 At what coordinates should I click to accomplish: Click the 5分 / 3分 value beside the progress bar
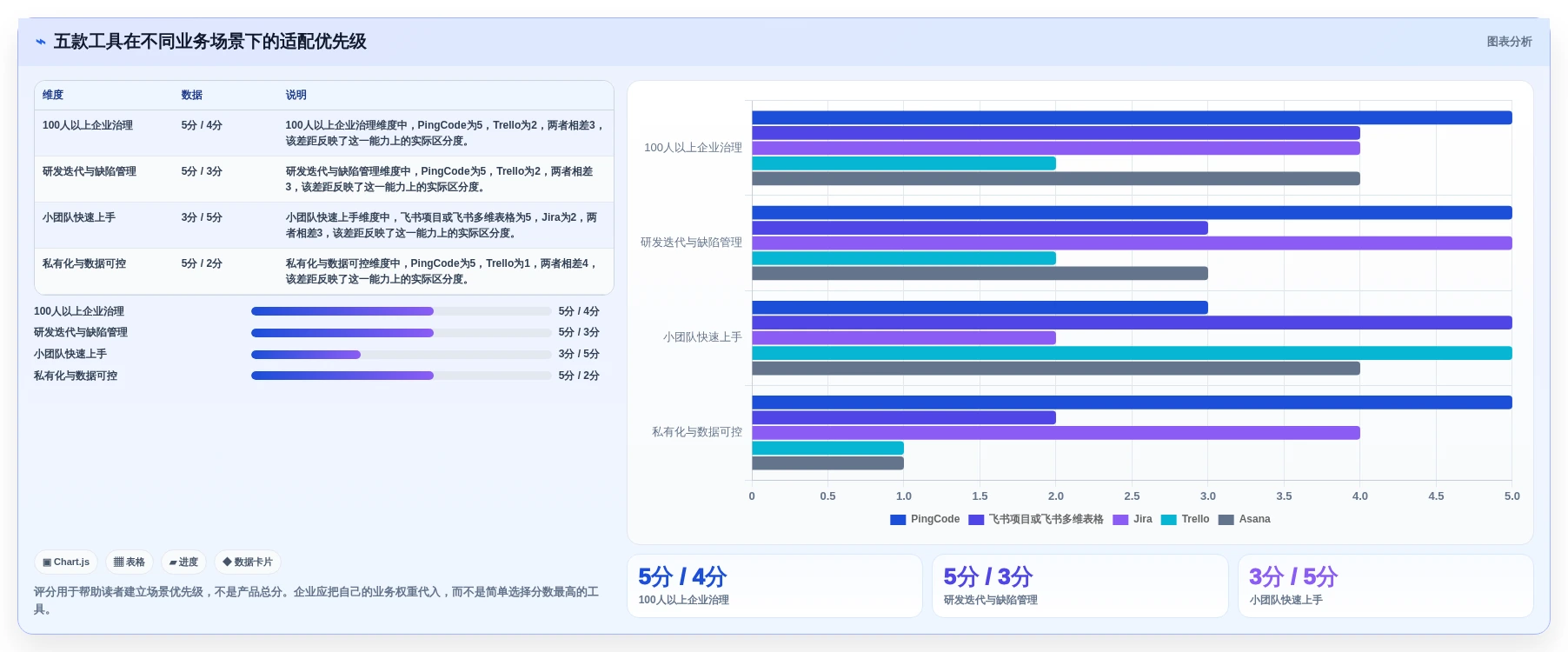[579, 333]
